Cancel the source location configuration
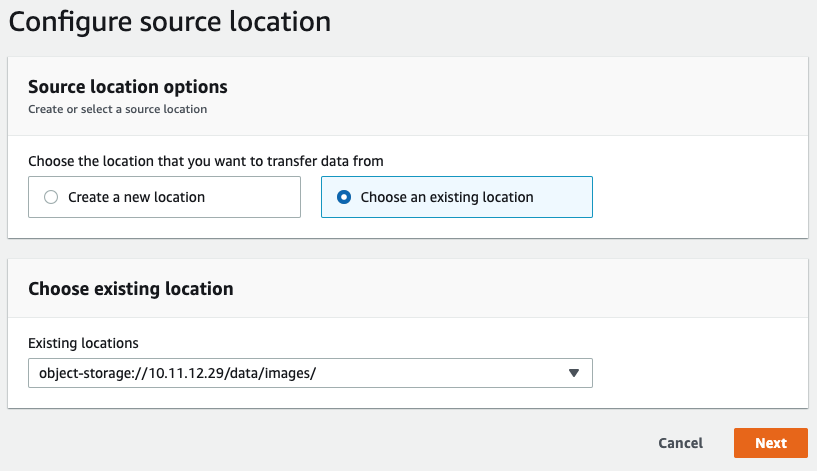This screenshot has width=817, height=471. [680, 443]
